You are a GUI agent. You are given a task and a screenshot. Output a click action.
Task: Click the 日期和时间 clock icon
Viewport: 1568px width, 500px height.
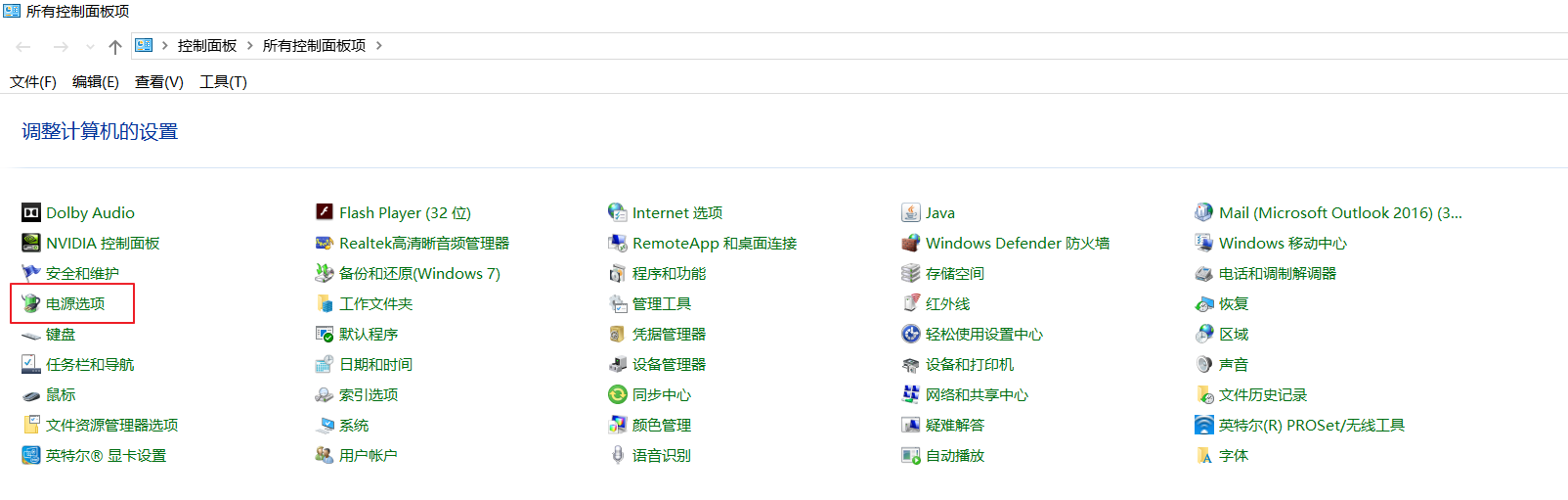coord(325,364)
